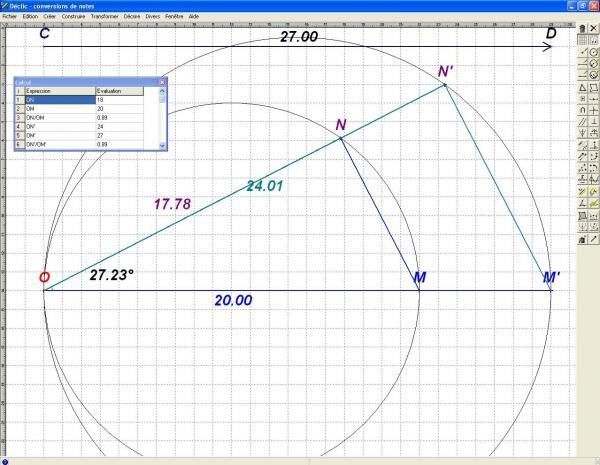Image resolution: width=600 pixels, height=465 pixels.
Task: Select the diagonal pen tool at palette bottom
Action: 593,239
